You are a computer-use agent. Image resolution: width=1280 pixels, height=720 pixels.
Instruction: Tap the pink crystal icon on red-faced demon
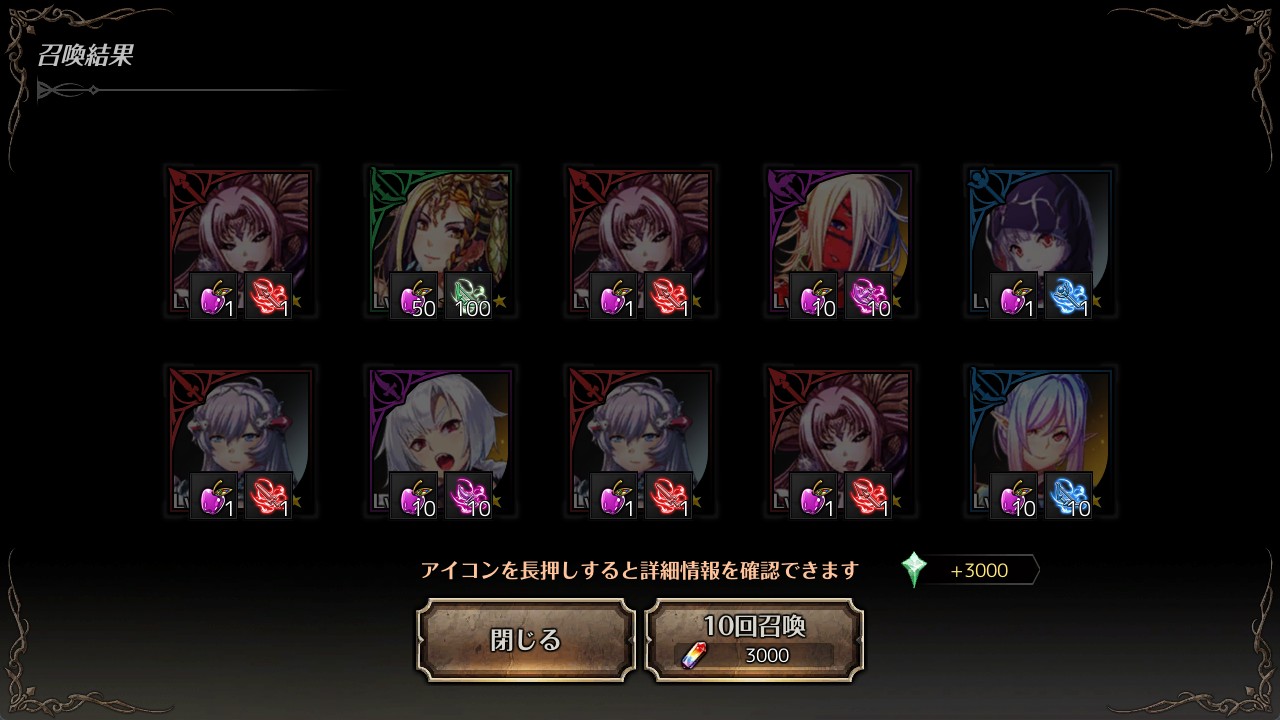[868, 296]
